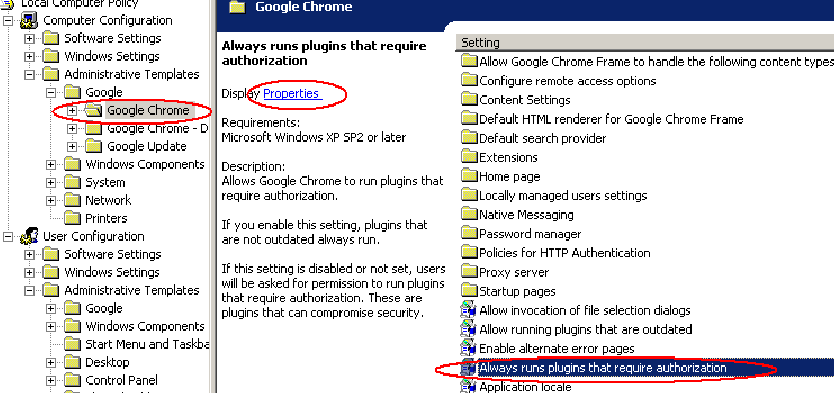Expand Windows Settings under Computer Configuration
Screen dimensions: 834x393
(x=29, y=57)
